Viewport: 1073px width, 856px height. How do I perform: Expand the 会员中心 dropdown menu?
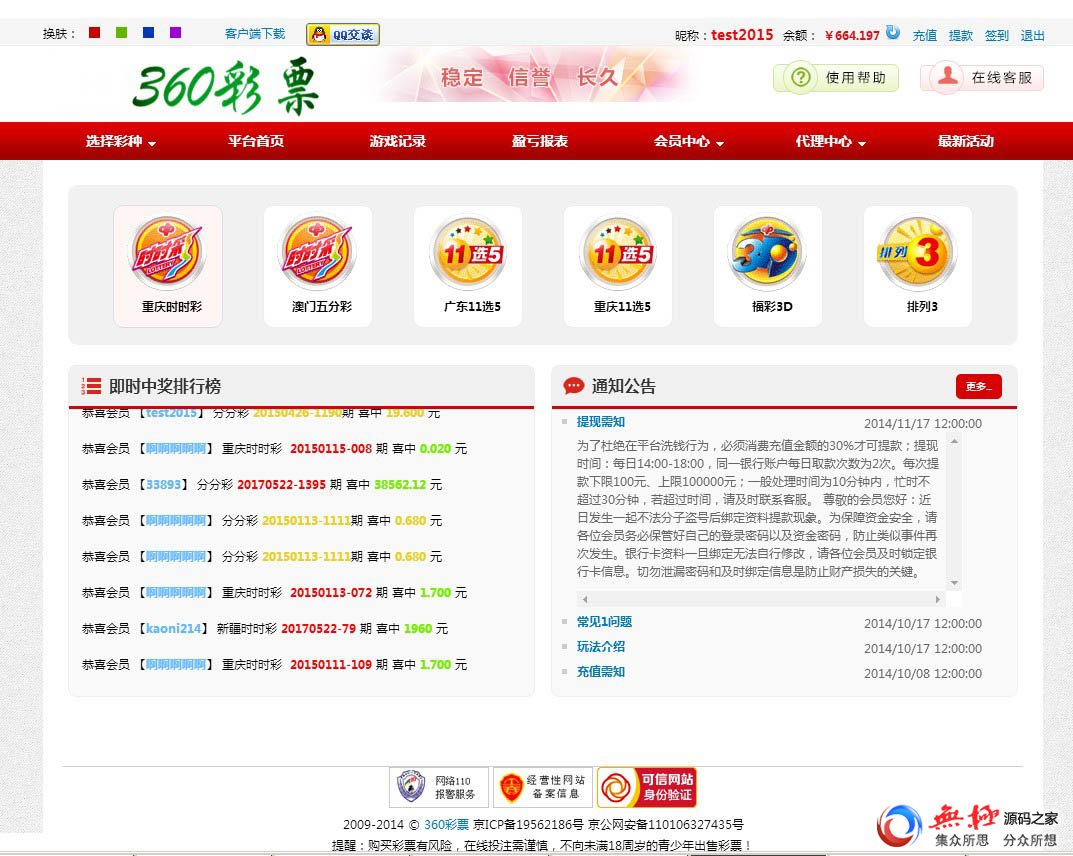[688, 141]
